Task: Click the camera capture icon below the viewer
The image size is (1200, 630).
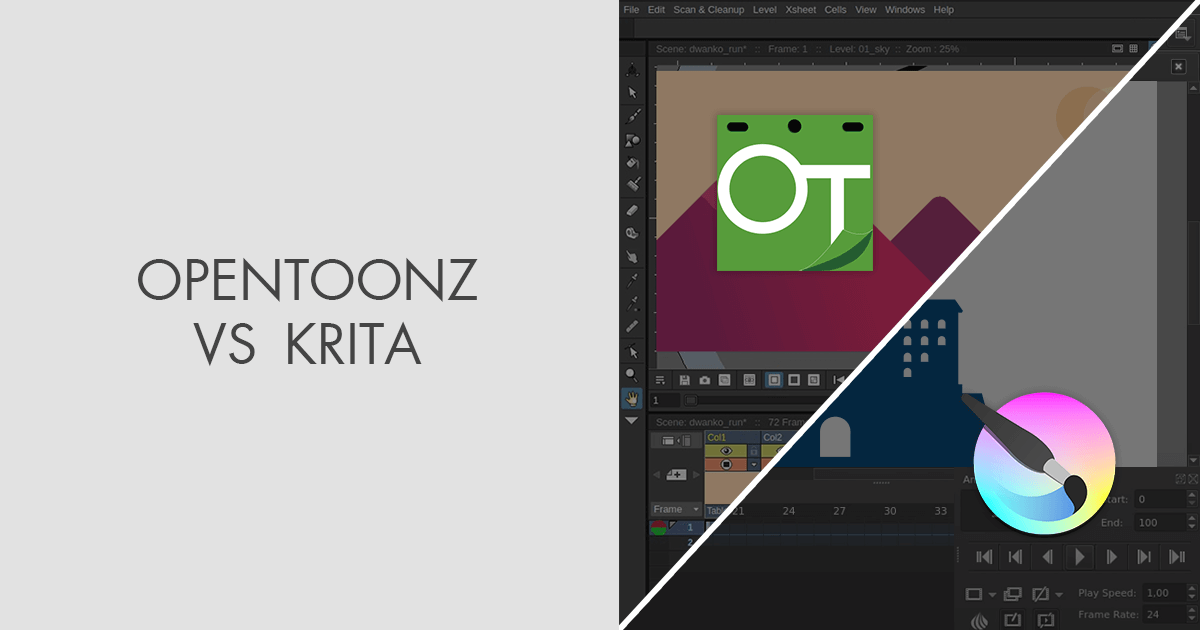Action: click(x=704, y=380)
